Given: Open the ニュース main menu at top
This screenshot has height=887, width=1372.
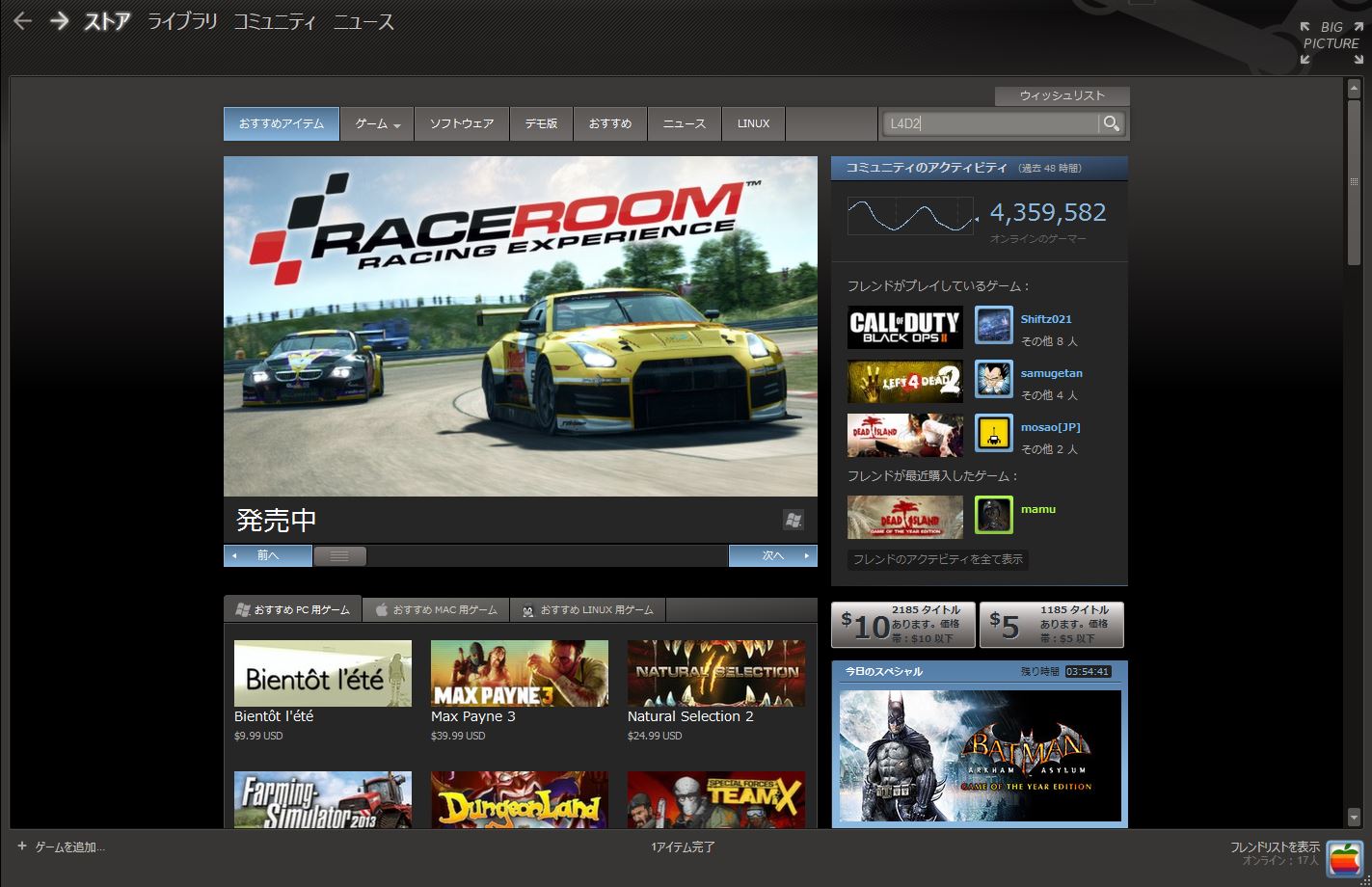Looking at the screenshot, I should pyautogui.click(x=363, y=21).
